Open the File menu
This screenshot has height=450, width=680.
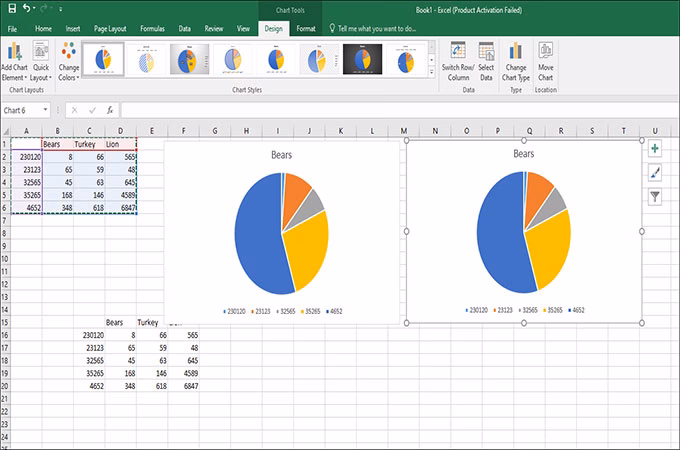tap(13, 29)
